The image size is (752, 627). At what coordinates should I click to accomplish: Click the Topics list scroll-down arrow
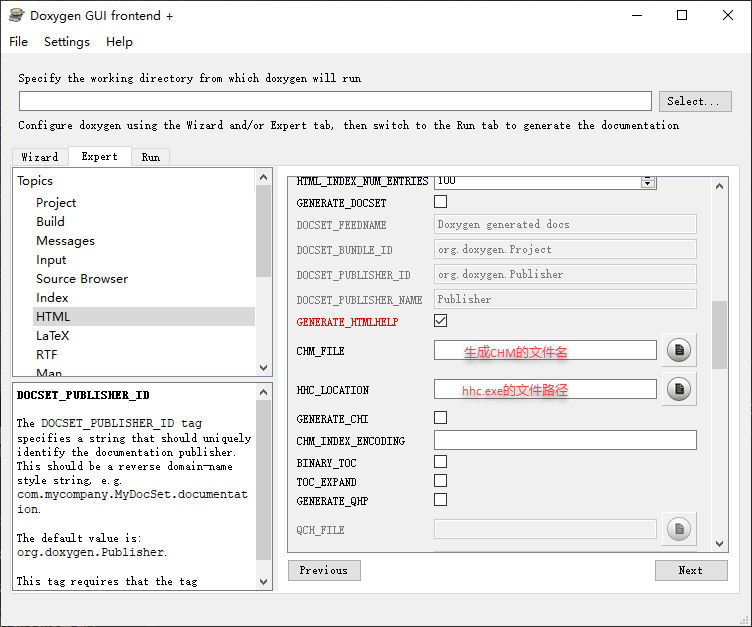coord(263,368)
